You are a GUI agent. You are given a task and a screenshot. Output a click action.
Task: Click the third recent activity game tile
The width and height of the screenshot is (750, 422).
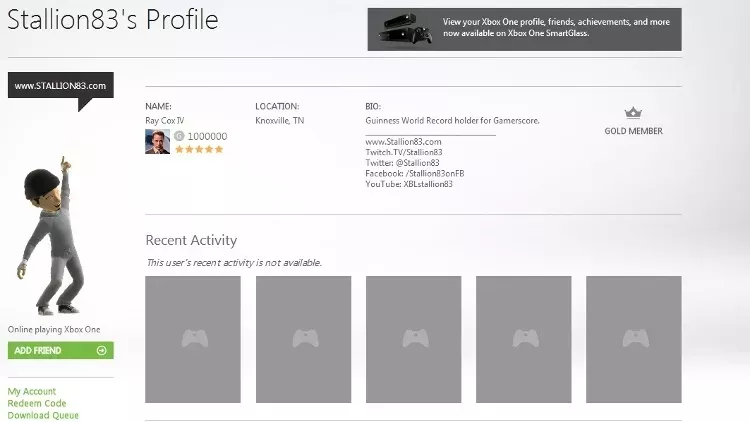point(414,339)
